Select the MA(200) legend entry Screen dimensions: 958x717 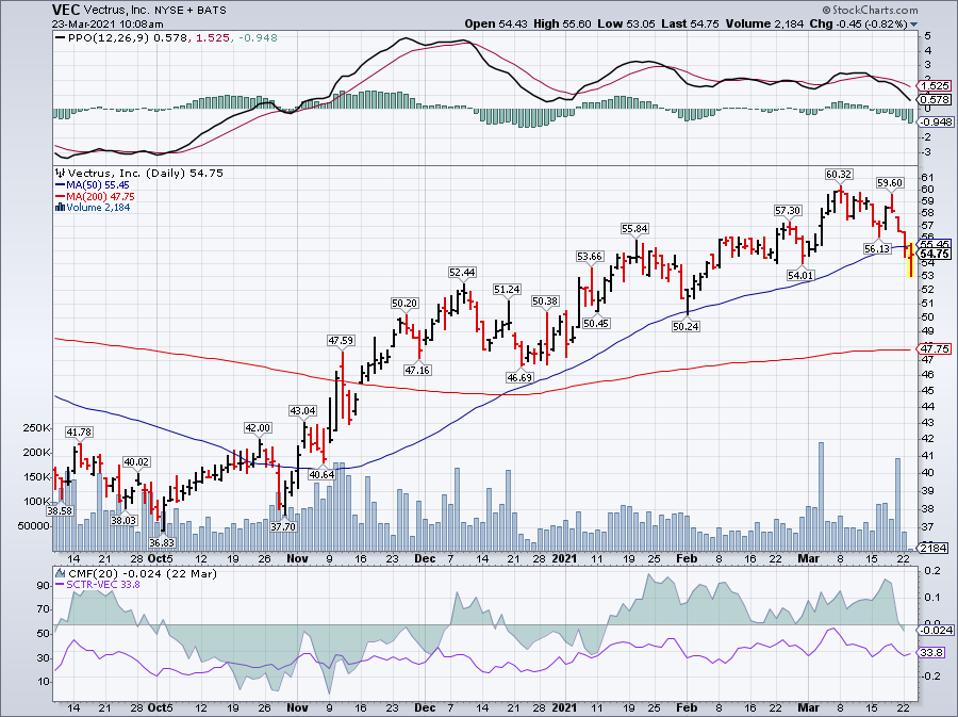[x=95, y=196]
